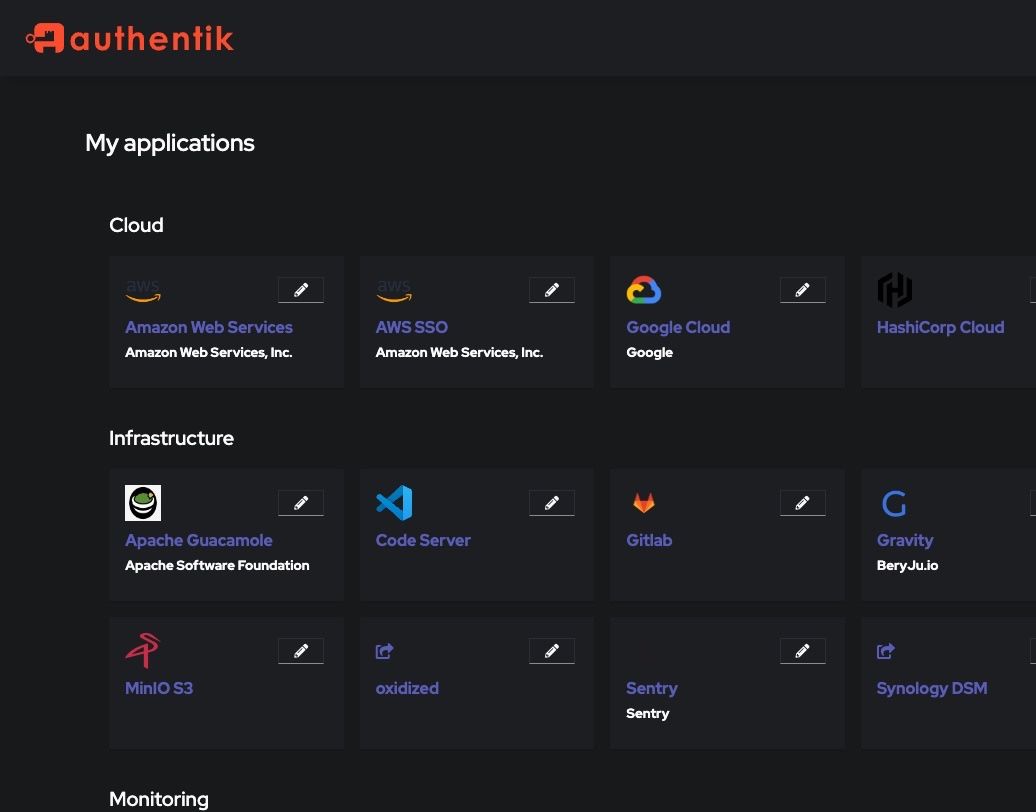Edit the Amazon Web Services application
This screenshot has width=1036, height=812.
click(301, 290)
